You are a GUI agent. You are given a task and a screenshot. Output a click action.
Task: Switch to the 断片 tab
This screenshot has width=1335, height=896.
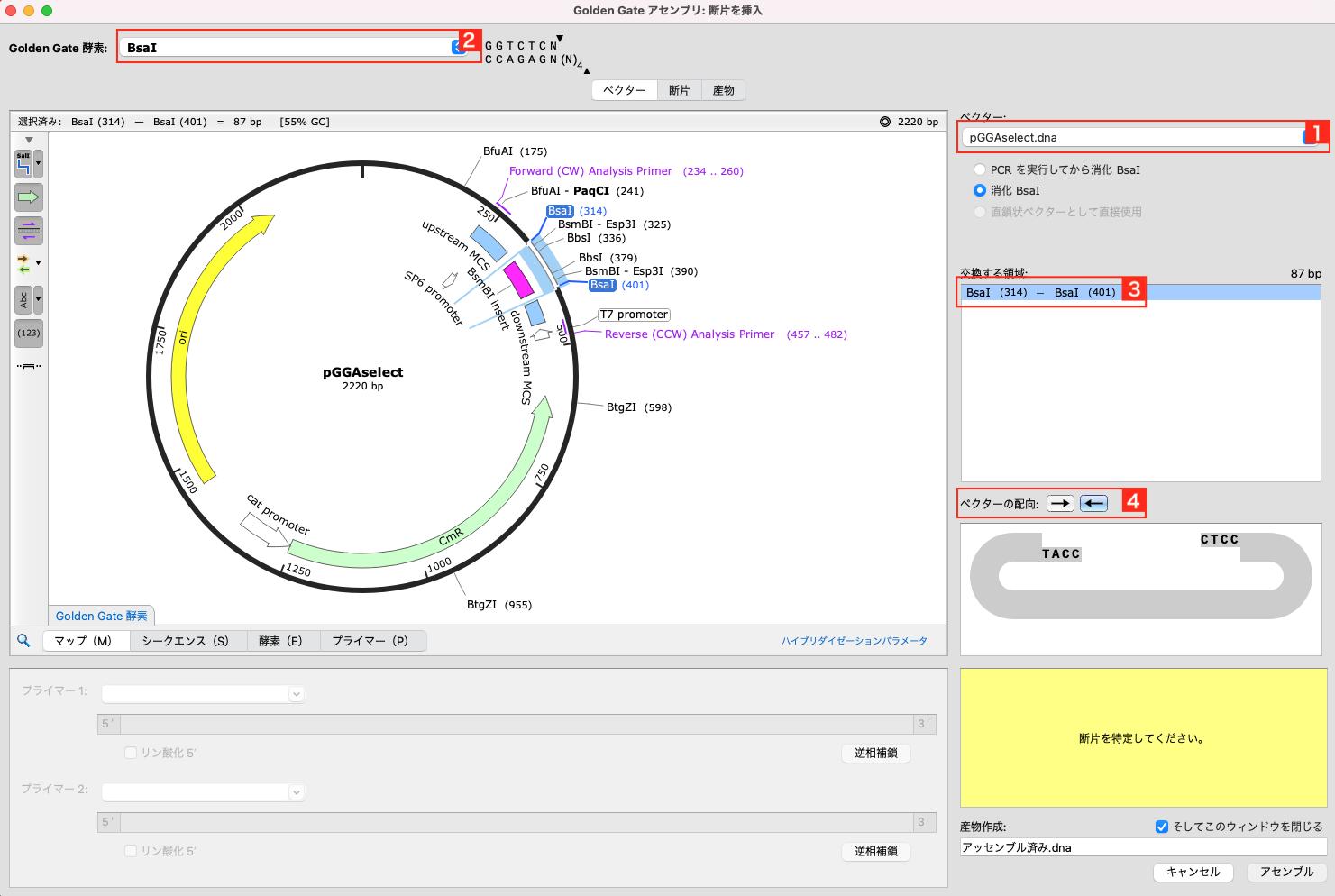coord(679,90)
